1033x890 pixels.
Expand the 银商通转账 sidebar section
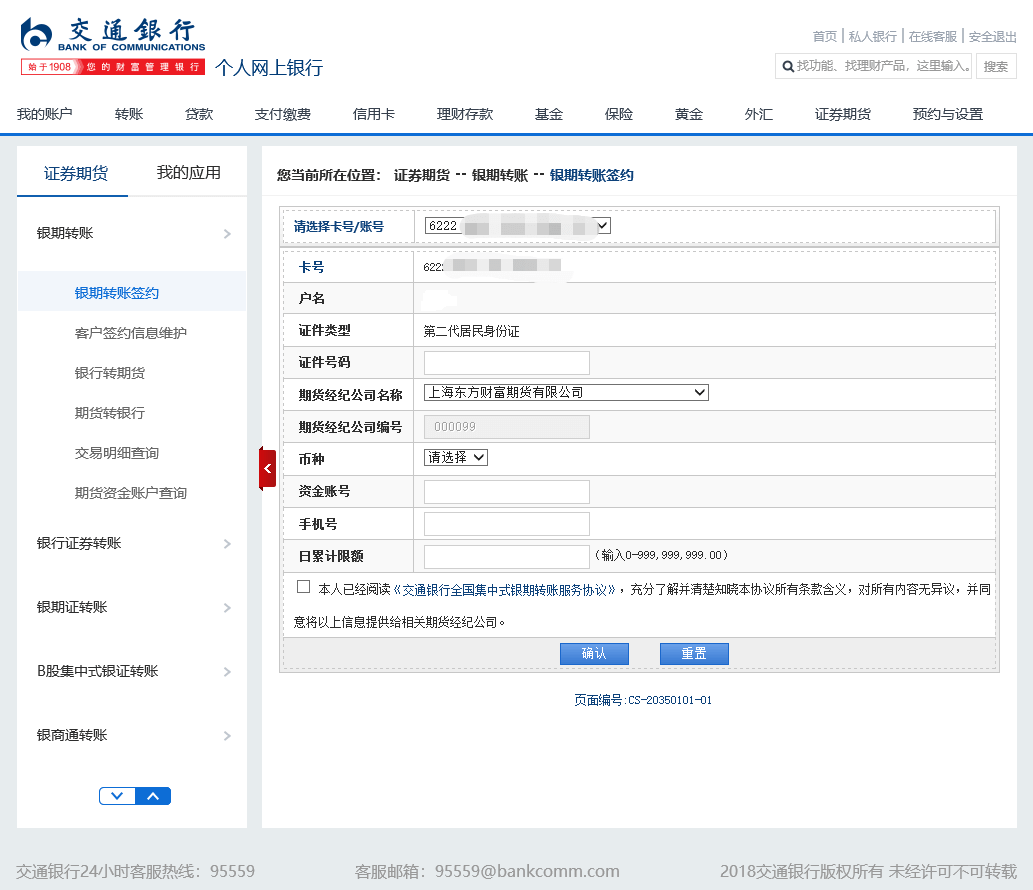[x=132, y=735]
